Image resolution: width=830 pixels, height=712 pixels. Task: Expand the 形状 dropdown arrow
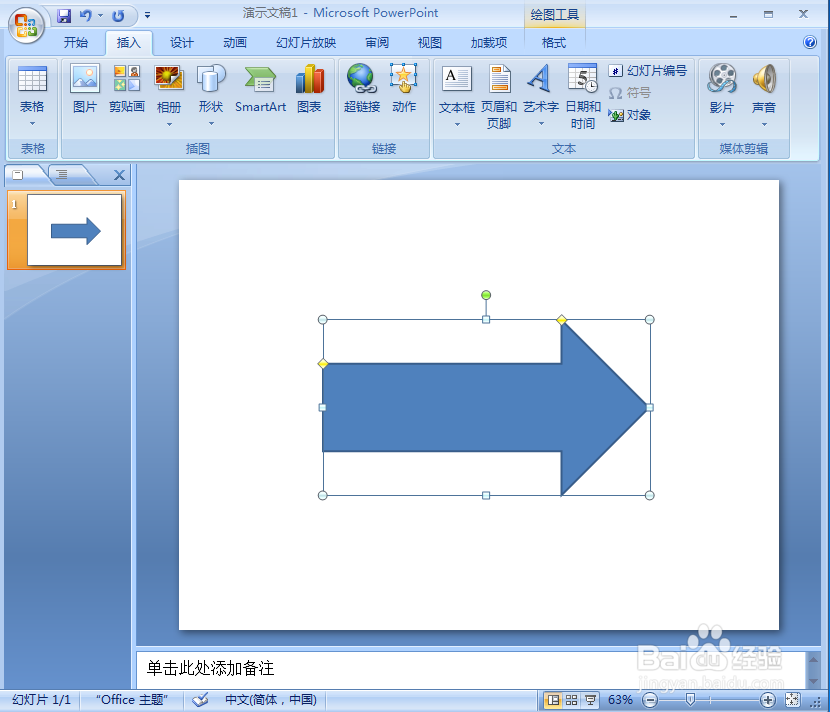211,124
